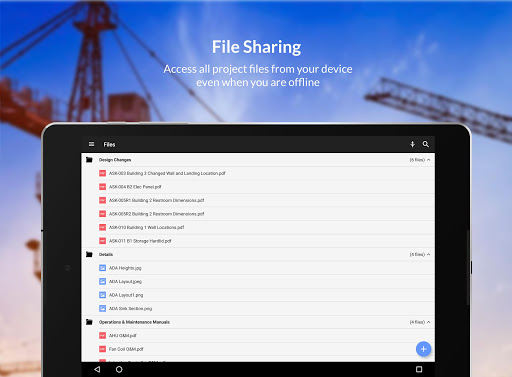Tap the blue plus floating button
The height and width of the screenshot is (377, 512).
coord(423,349)
